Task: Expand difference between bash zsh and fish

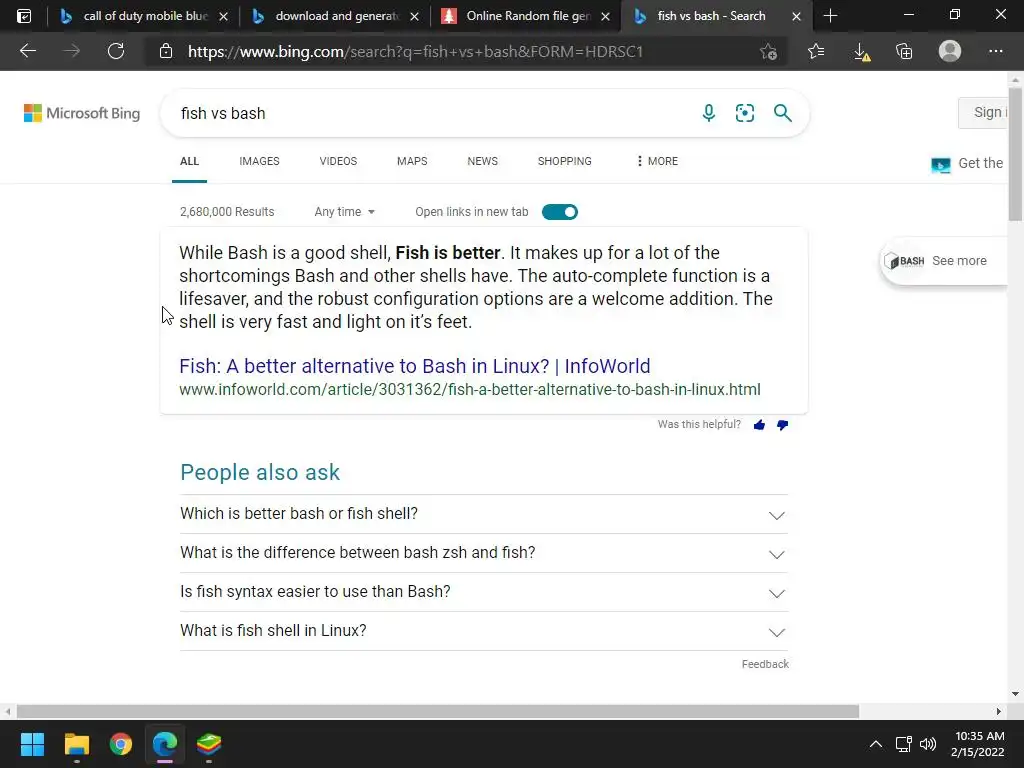Action: 484,553
